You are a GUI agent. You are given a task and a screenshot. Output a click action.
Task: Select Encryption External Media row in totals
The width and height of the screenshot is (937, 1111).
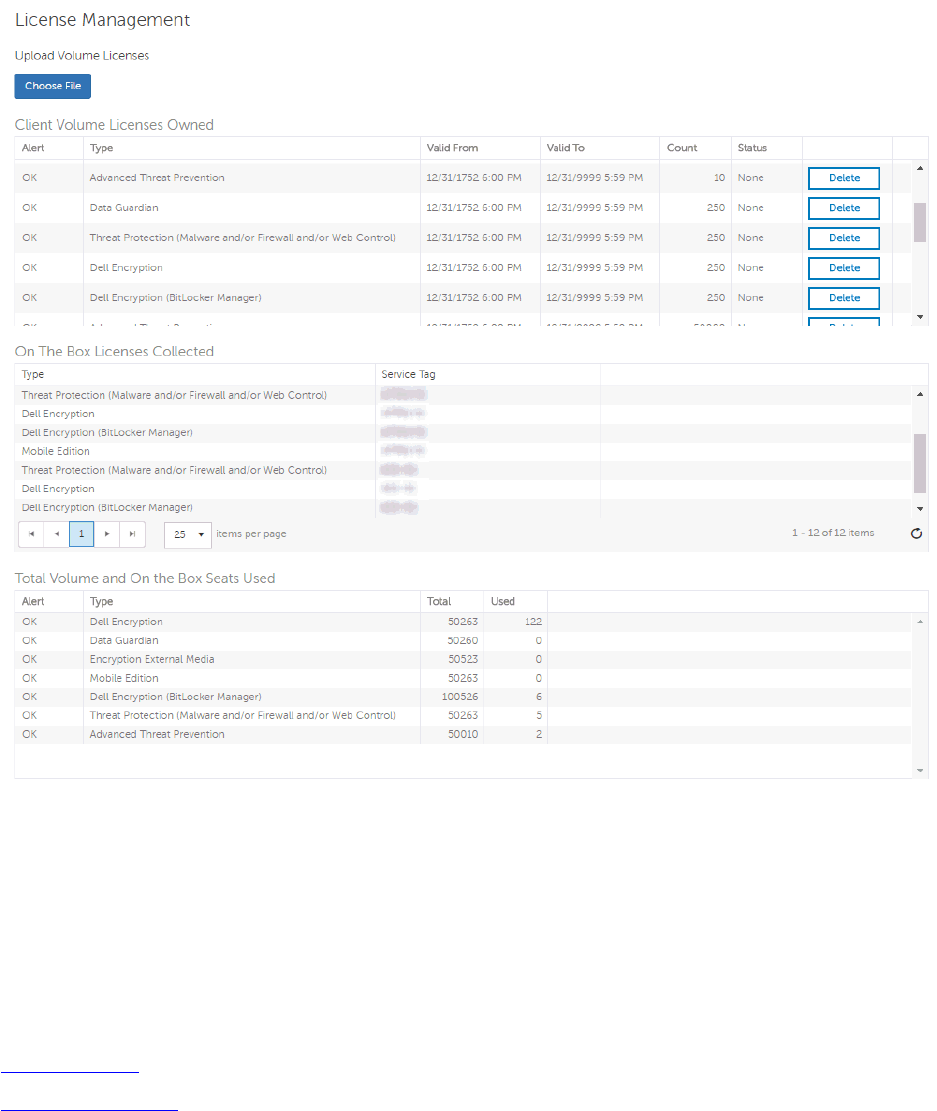pyautogui.click(x=463, y=660)
